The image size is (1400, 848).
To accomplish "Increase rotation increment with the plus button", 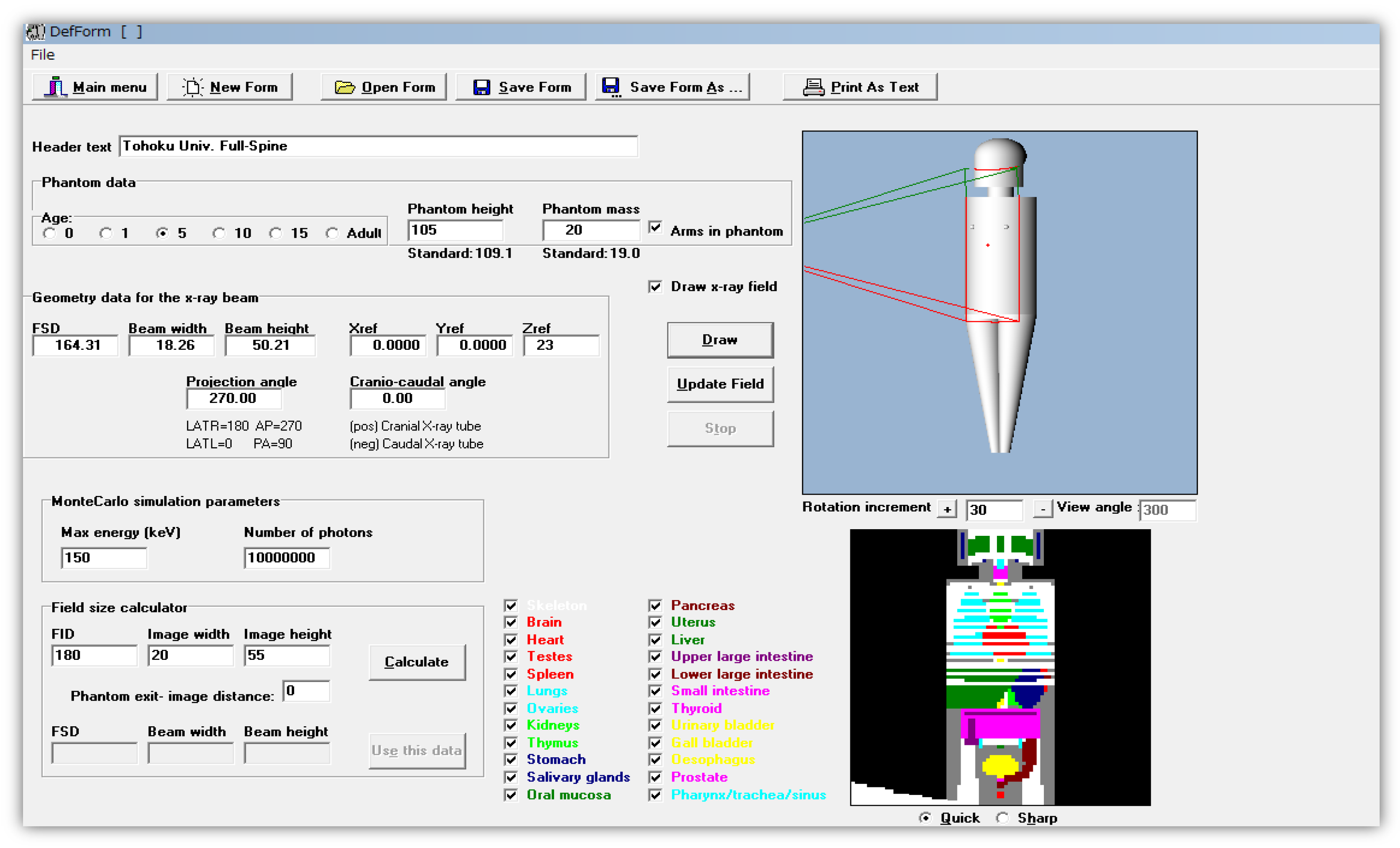I will coord(947,510).
